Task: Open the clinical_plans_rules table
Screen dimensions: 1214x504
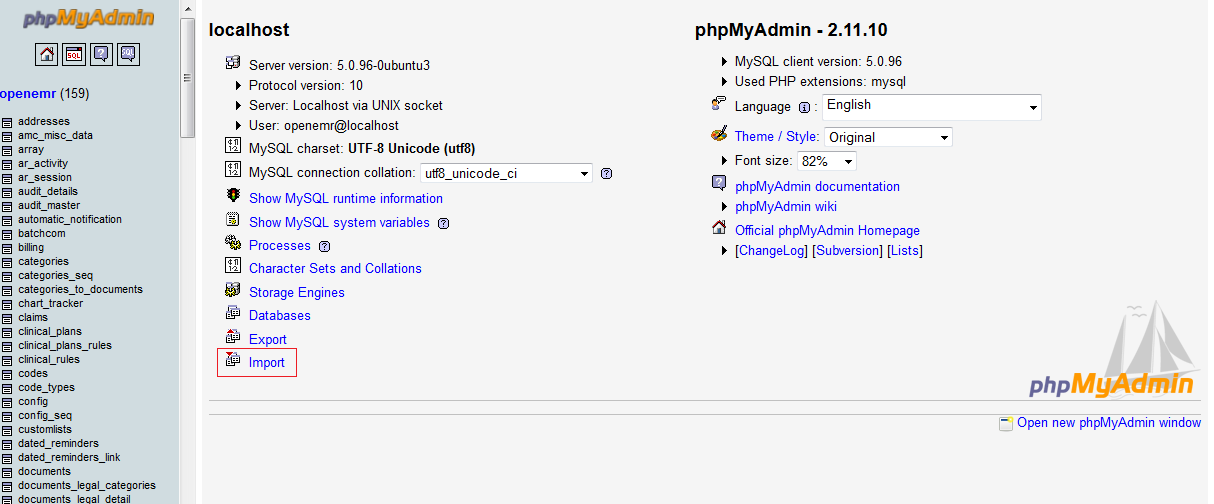Action: click(x=65, y=345)
